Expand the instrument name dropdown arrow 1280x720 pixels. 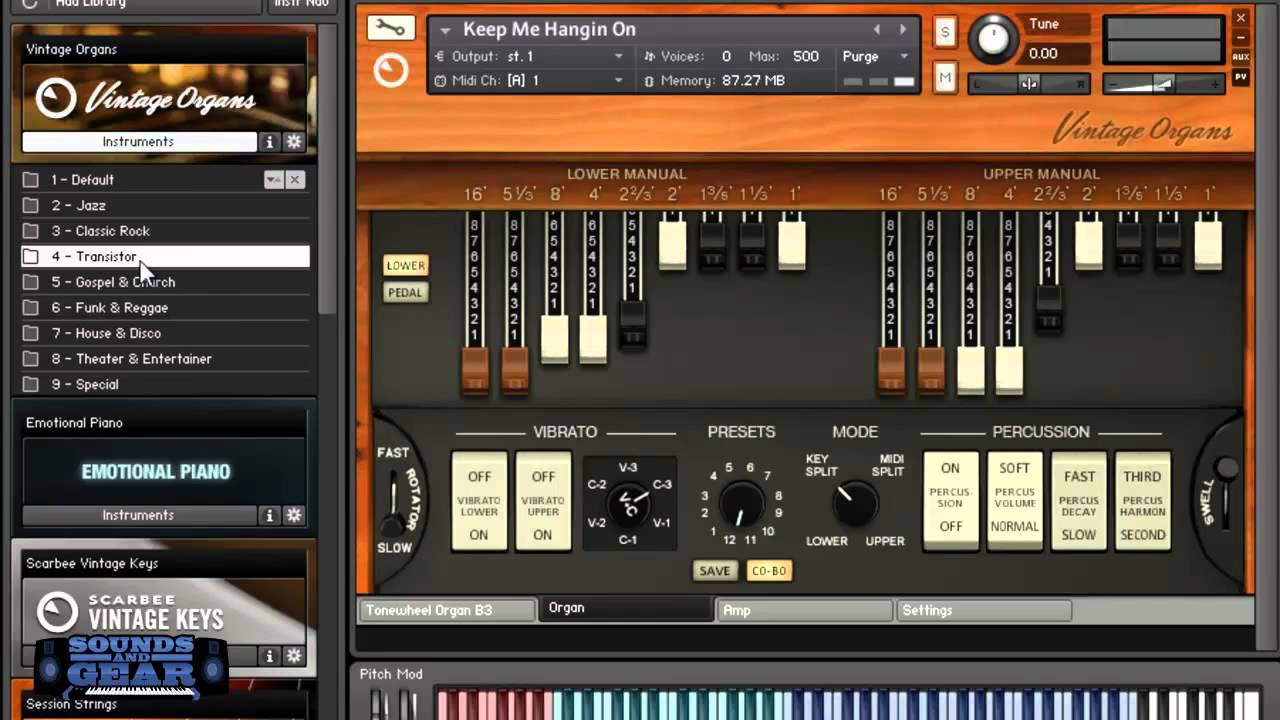click(x=445, y=30)
